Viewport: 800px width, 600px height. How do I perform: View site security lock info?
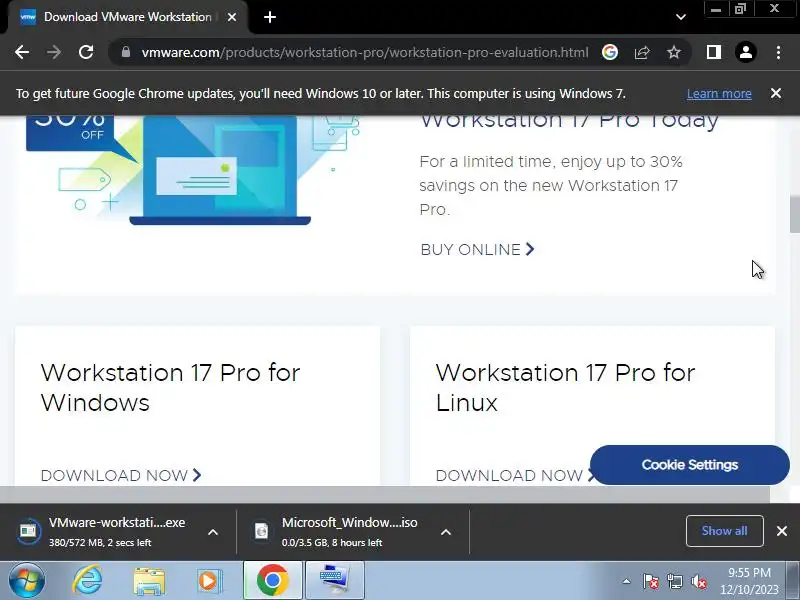126,52
